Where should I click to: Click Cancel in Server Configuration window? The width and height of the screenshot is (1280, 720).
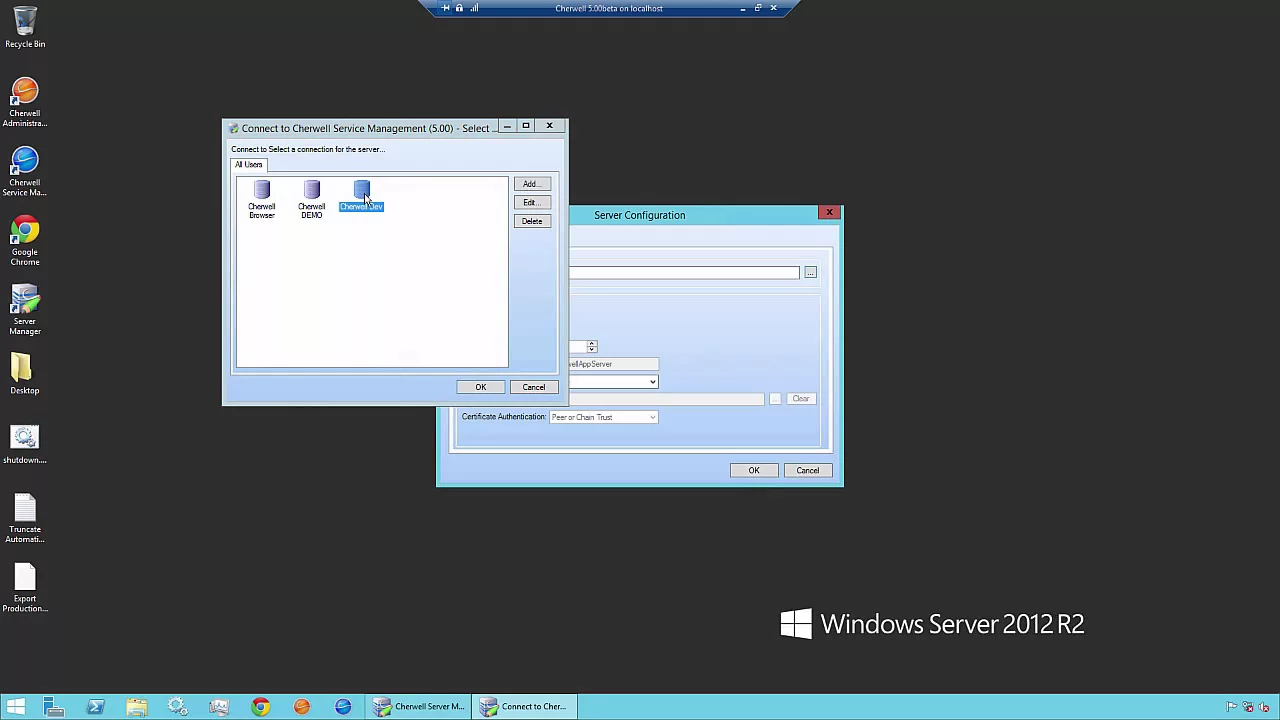807,470
